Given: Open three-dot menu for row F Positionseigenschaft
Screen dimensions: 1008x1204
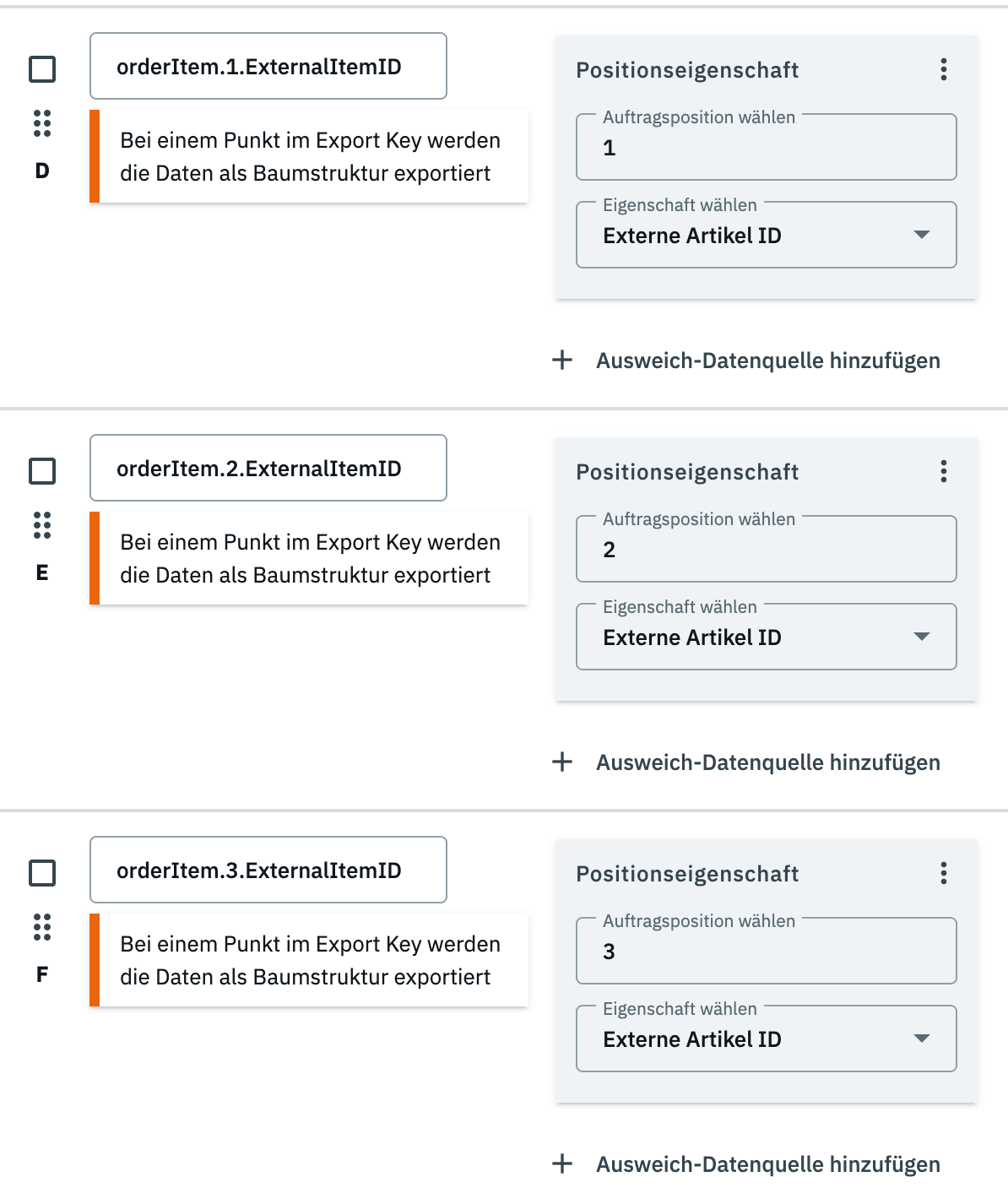Looking at the screenshot, I should (x=944, y=873).
